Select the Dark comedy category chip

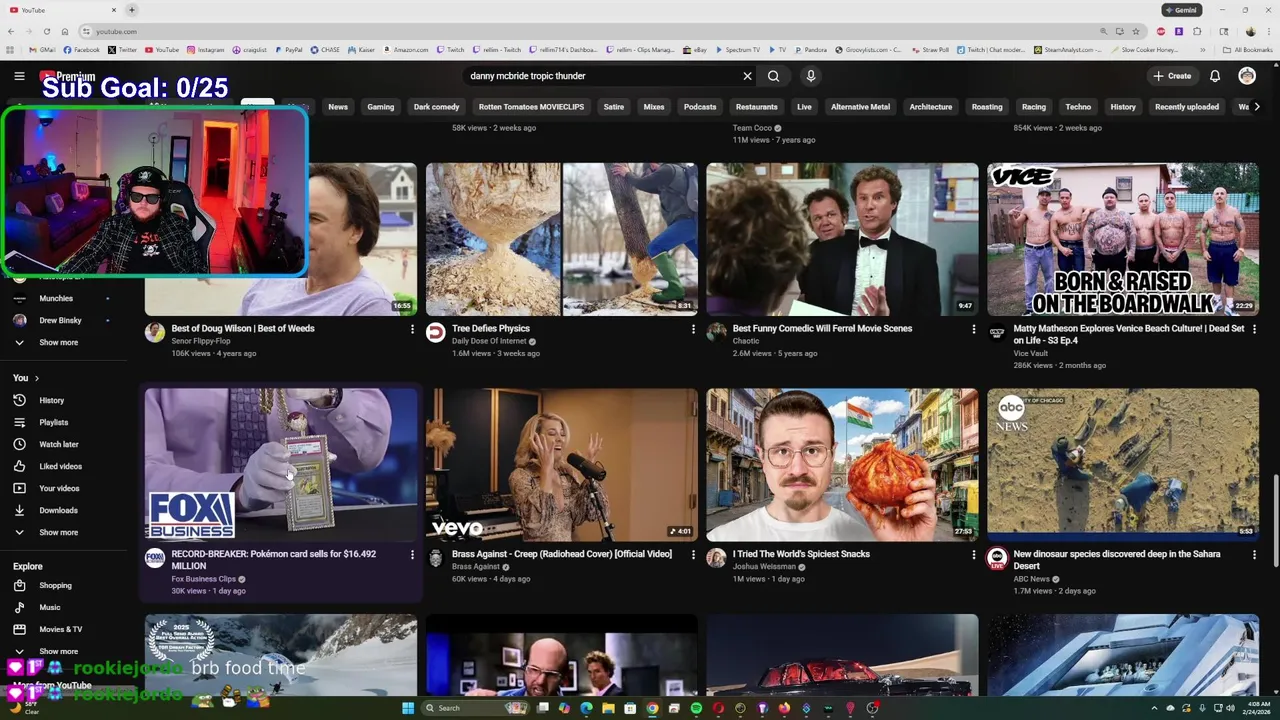click(x=436, y=107)
